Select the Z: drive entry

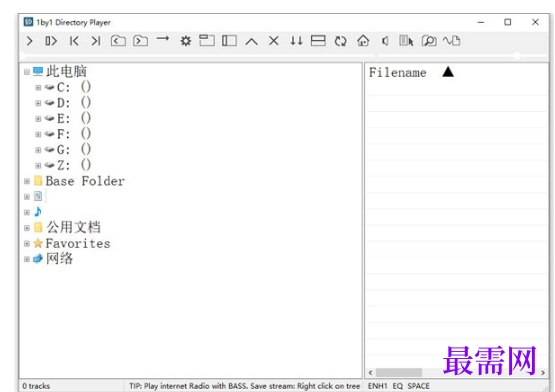tap(74, 165)
